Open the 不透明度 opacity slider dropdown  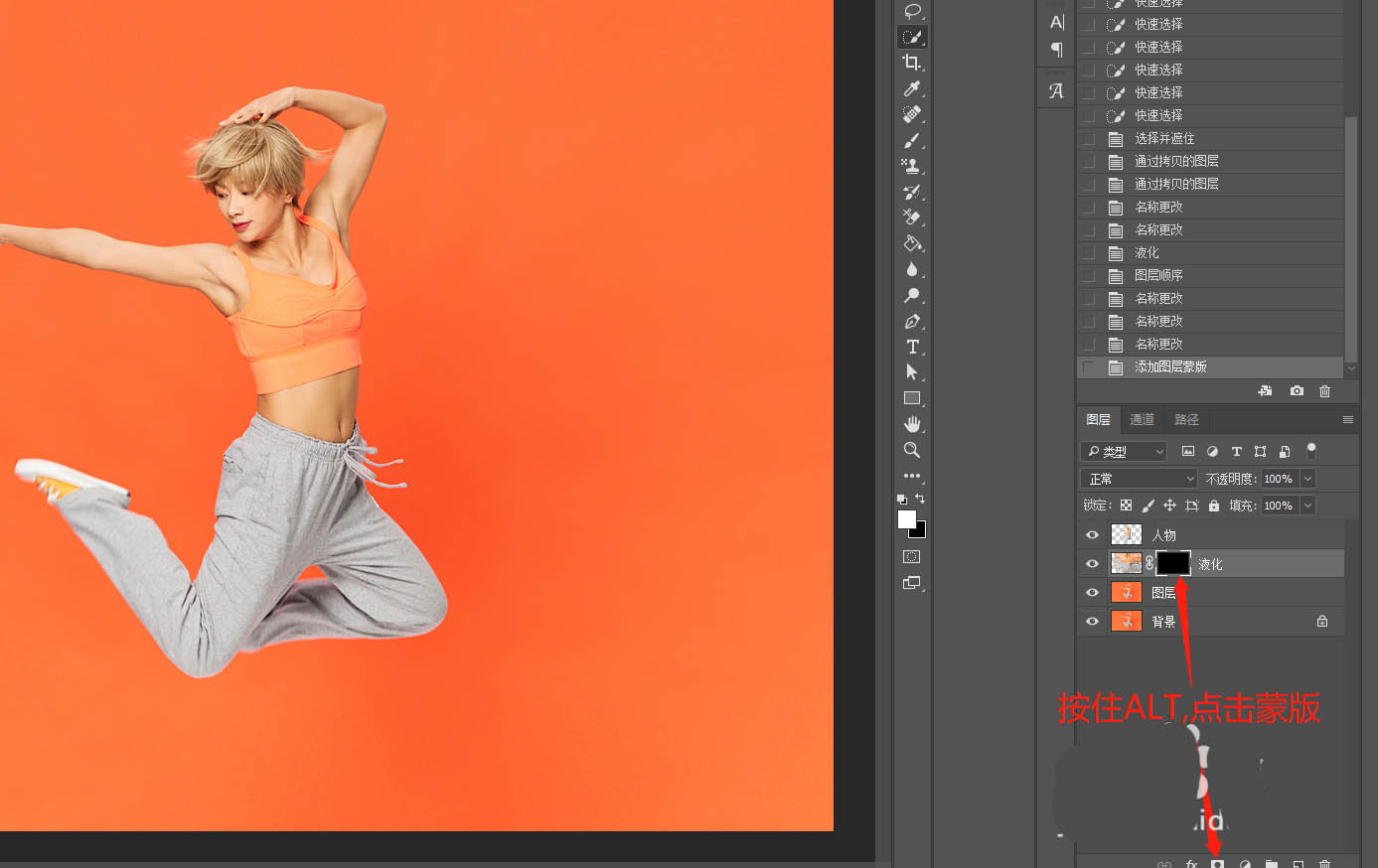[1308, 479]
